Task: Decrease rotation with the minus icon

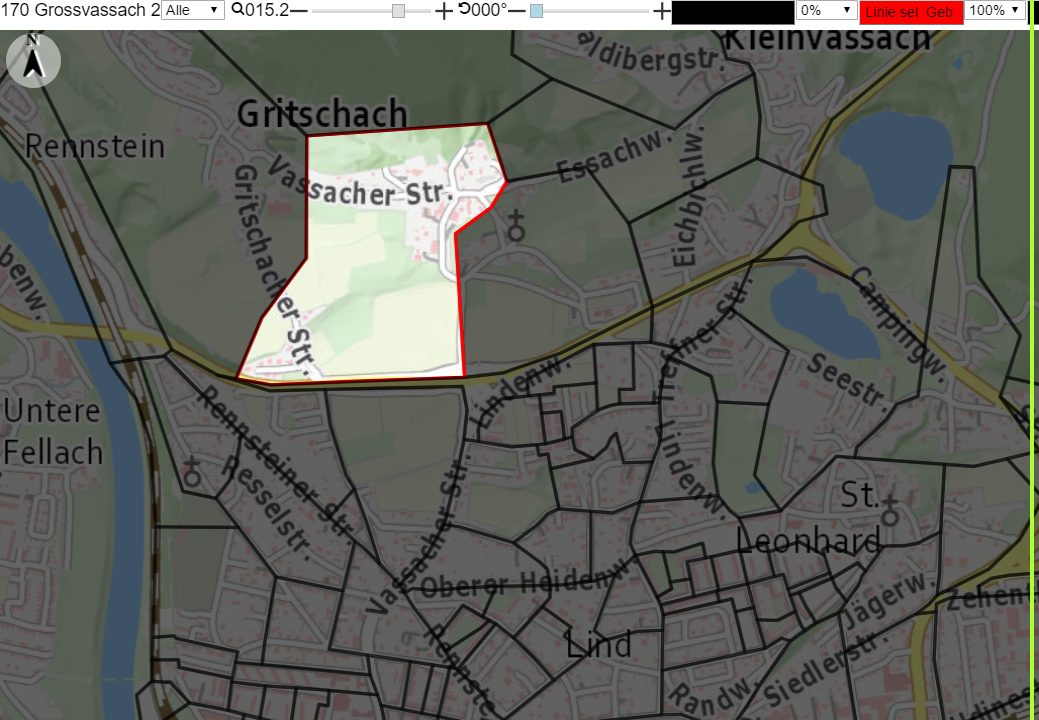Action: (x=517, y=11)
